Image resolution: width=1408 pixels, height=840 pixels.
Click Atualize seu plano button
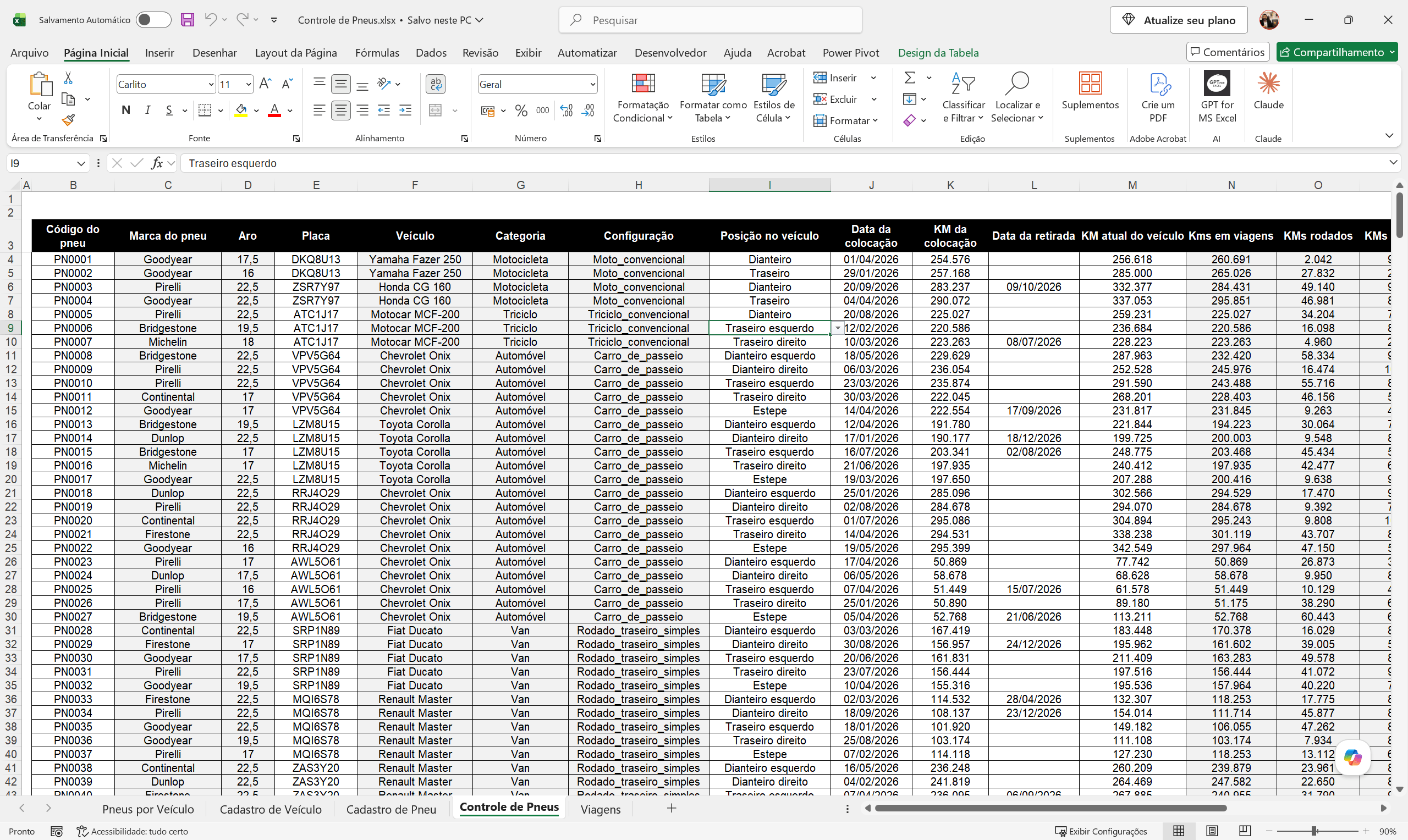(1178, 20)
